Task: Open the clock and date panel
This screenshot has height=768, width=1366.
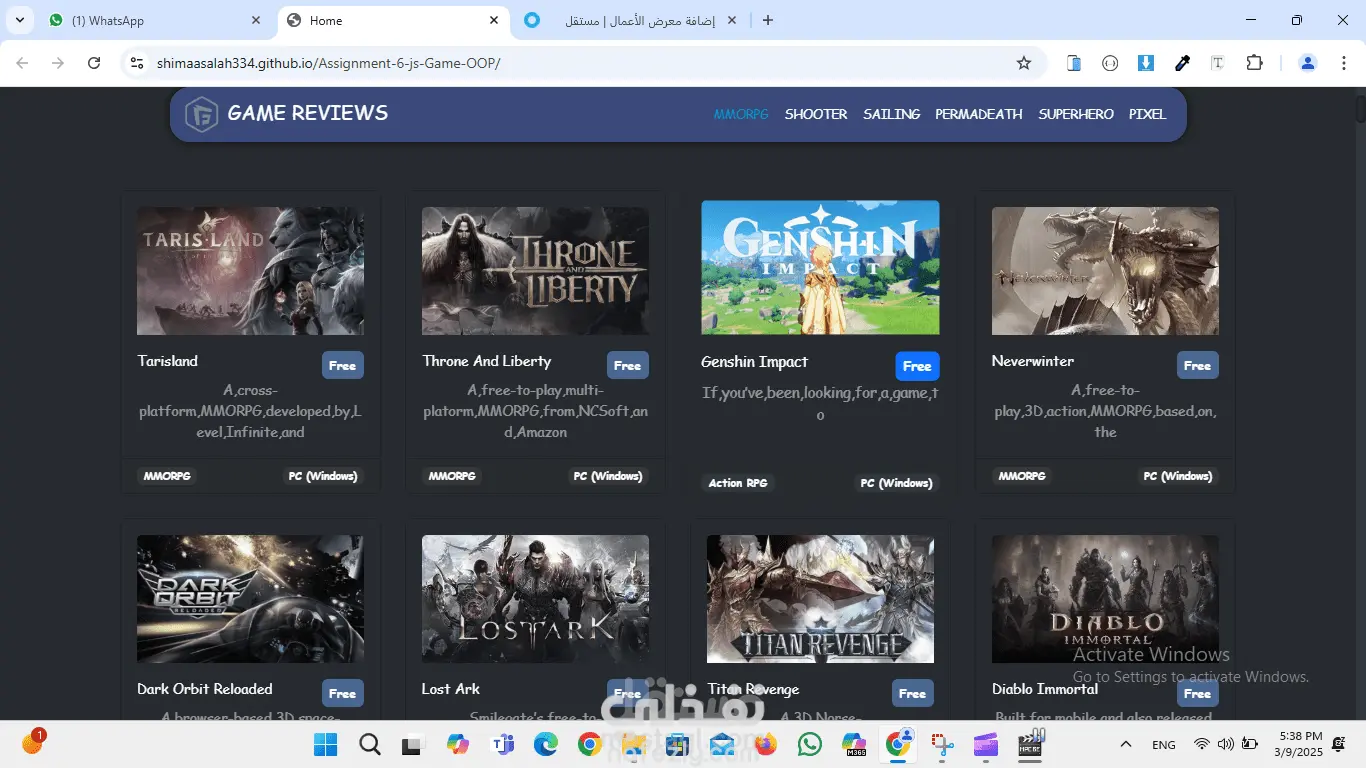Action: pos(1298,744)
